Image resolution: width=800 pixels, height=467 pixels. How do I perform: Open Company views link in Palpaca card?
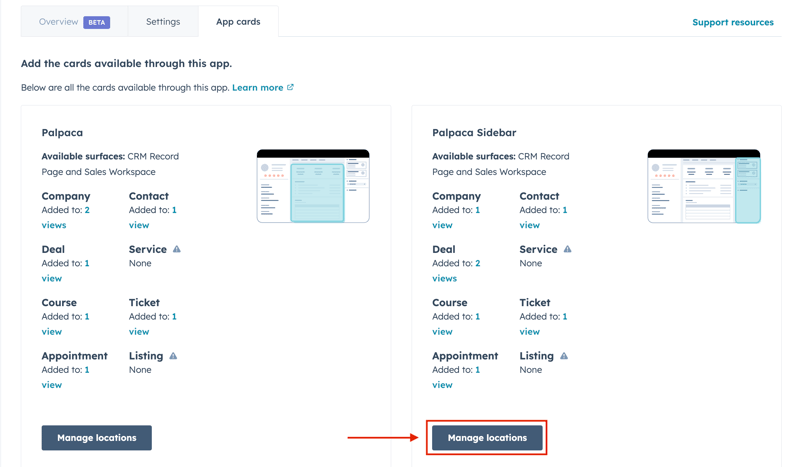[x=54, y=225]
